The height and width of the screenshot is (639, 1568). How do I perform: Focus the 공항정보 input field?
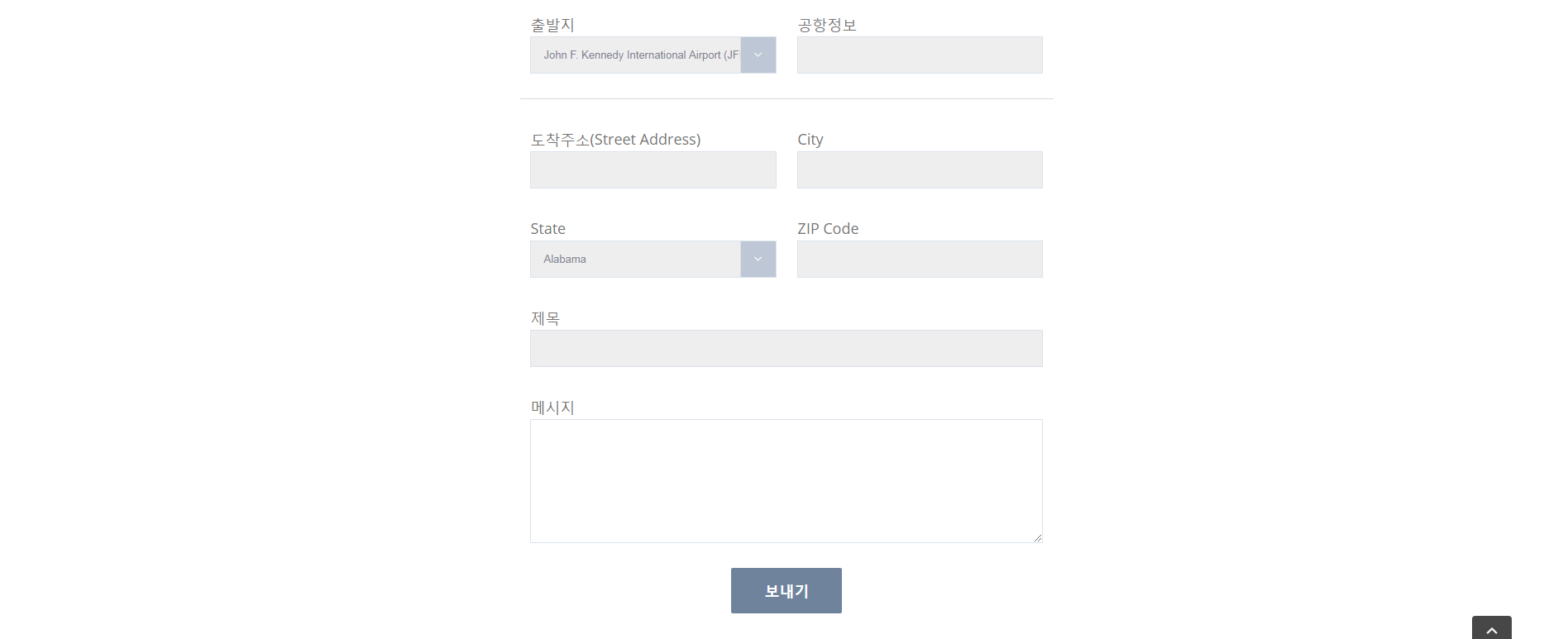[x=919, y=55]
